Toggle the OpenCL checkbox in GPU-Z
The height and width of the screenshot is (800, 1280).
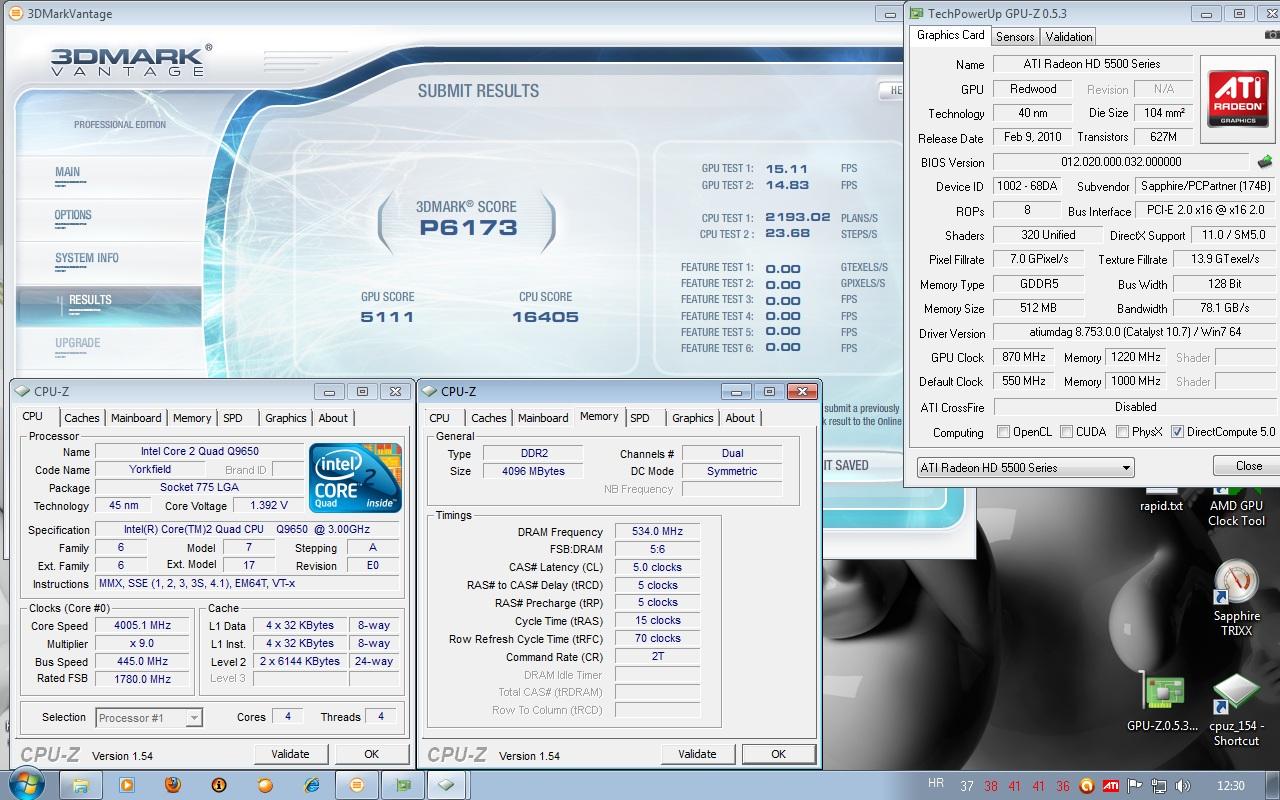coord(1003,432)
